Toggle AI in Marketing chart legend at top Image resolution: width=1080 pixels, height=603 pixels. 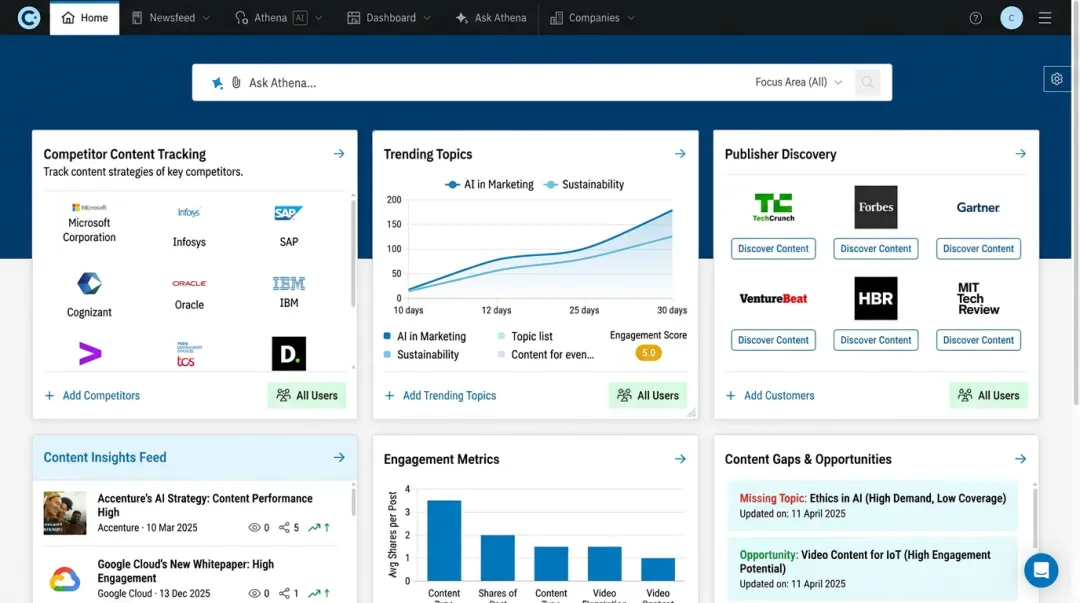tap(489, 185)
